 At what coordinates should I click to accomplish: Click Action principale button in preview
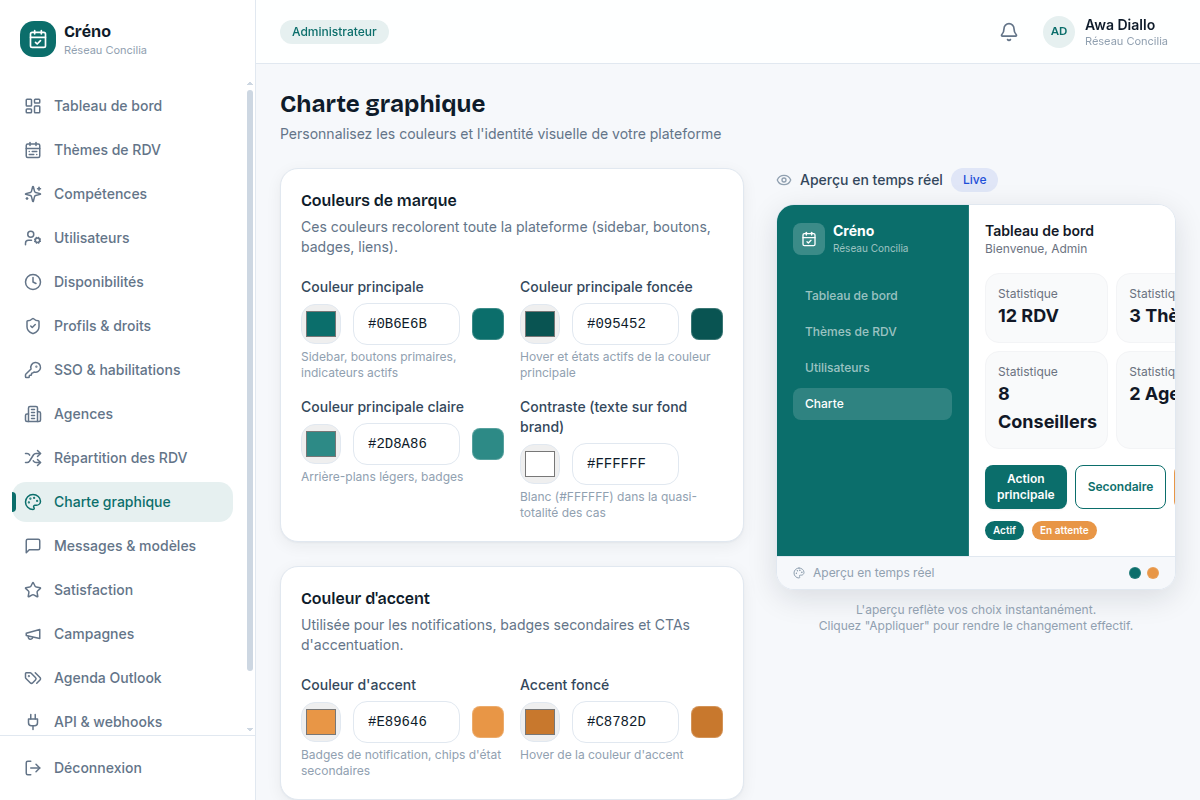1026,487
